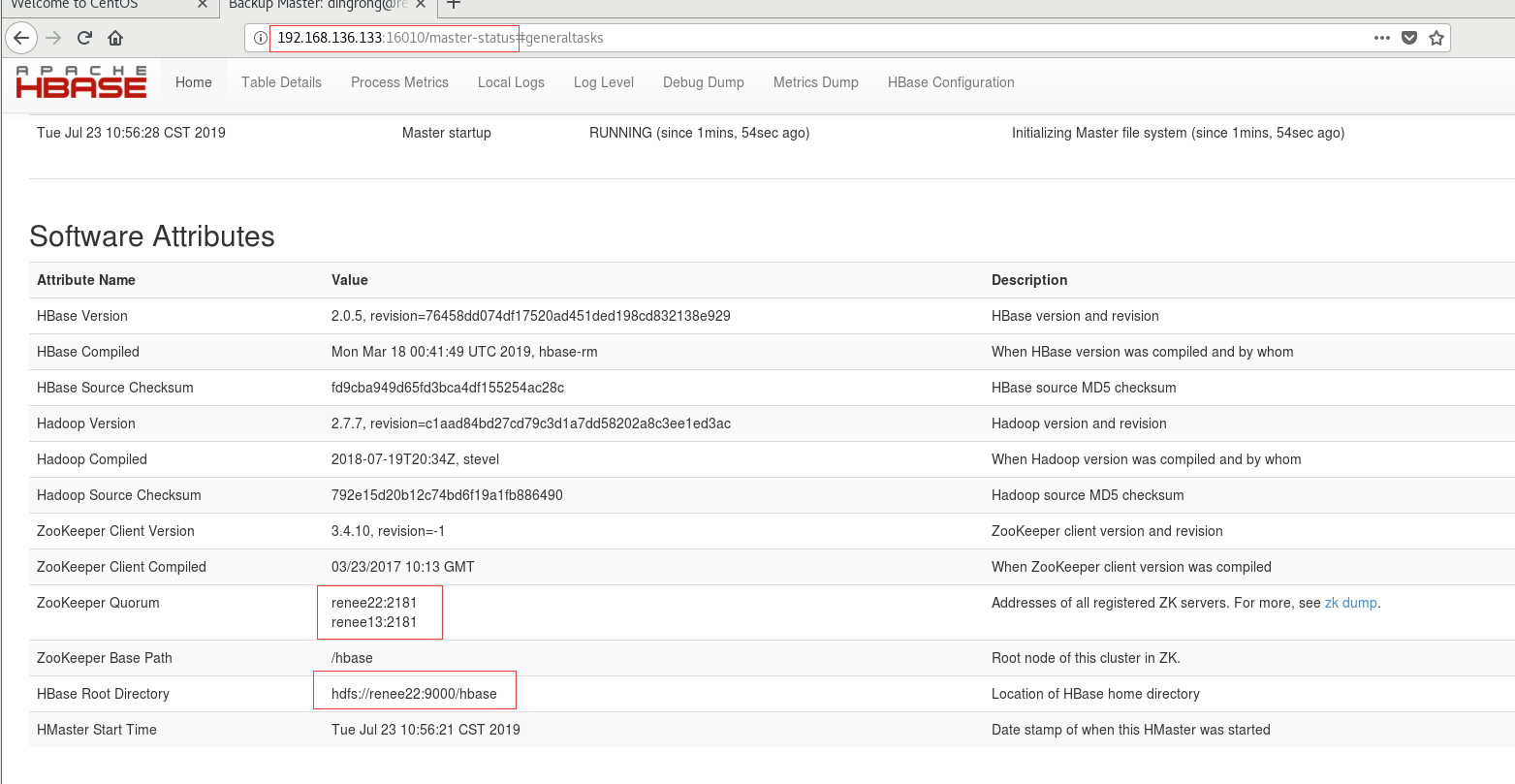Open Table Details page
Screen dimensions: 1515x784
coord(281,82)
